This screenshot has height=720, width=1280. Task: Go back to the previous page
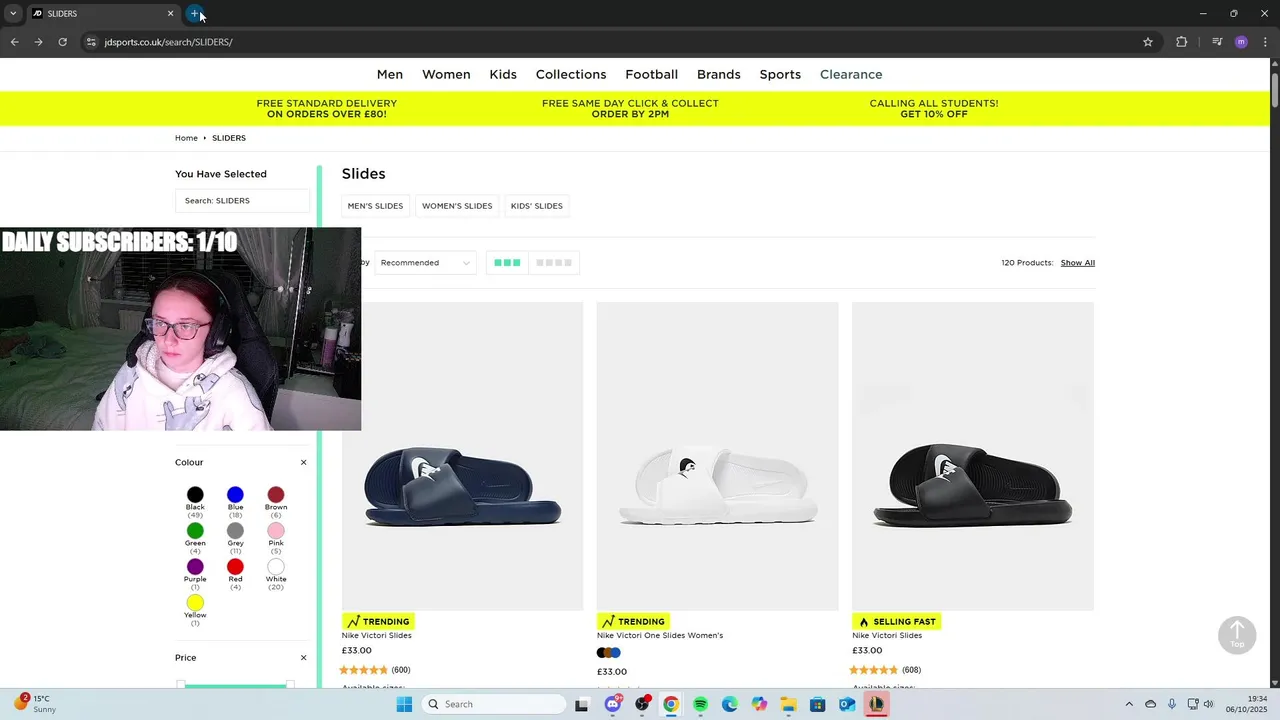pos(14,42)
